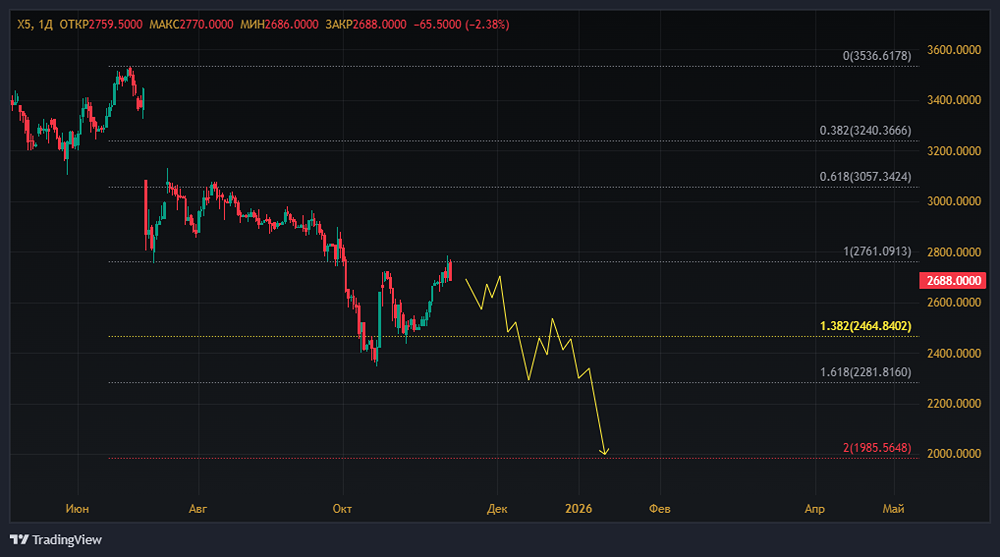Viewport: 1000px width, 557px height.
Task: Click the yellow forecast arrow tip near 2000
Action: [604, 452]
